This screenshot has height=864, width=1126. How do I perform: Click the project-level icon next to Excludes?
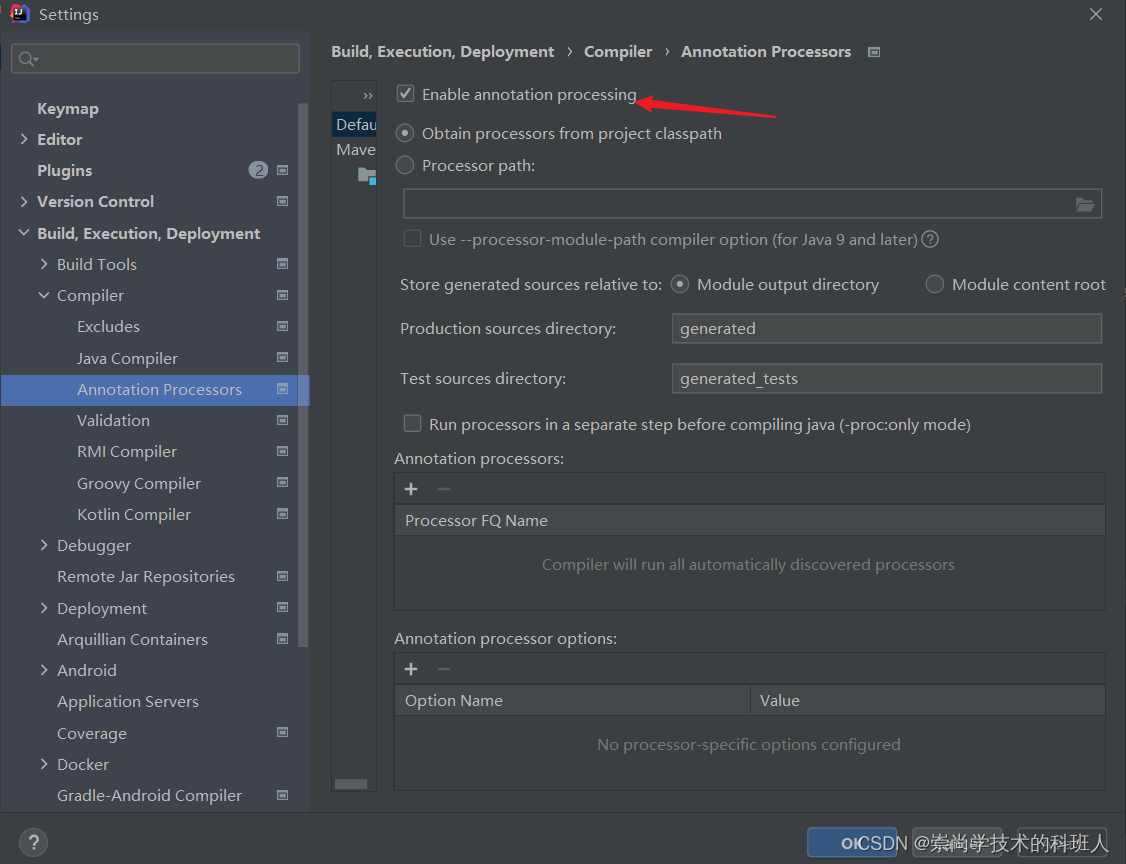(282, 326)
